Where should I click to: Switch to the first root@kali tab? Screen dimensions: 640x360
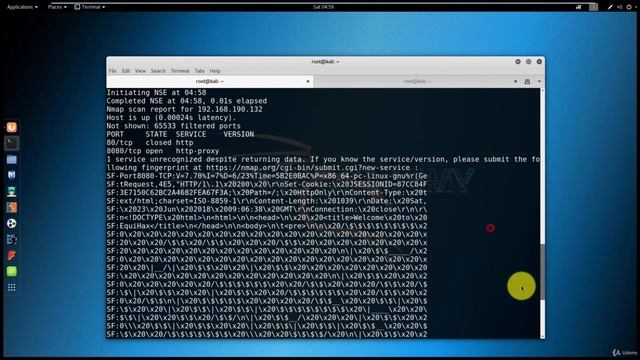pos(210,82)
